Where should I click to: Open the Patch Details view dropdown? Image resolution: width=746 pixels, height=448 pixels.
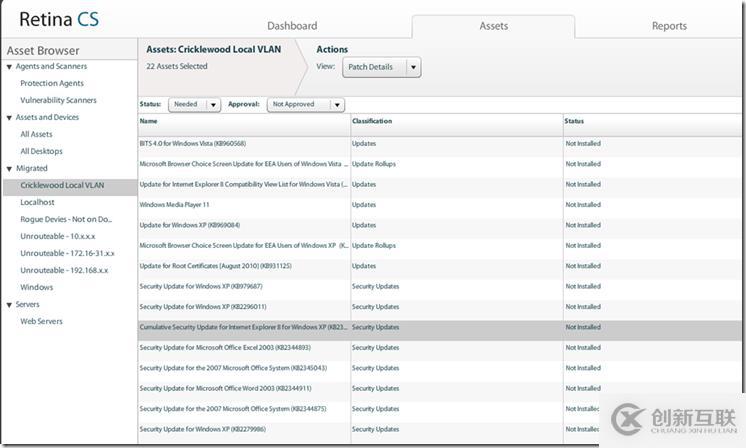382,67
